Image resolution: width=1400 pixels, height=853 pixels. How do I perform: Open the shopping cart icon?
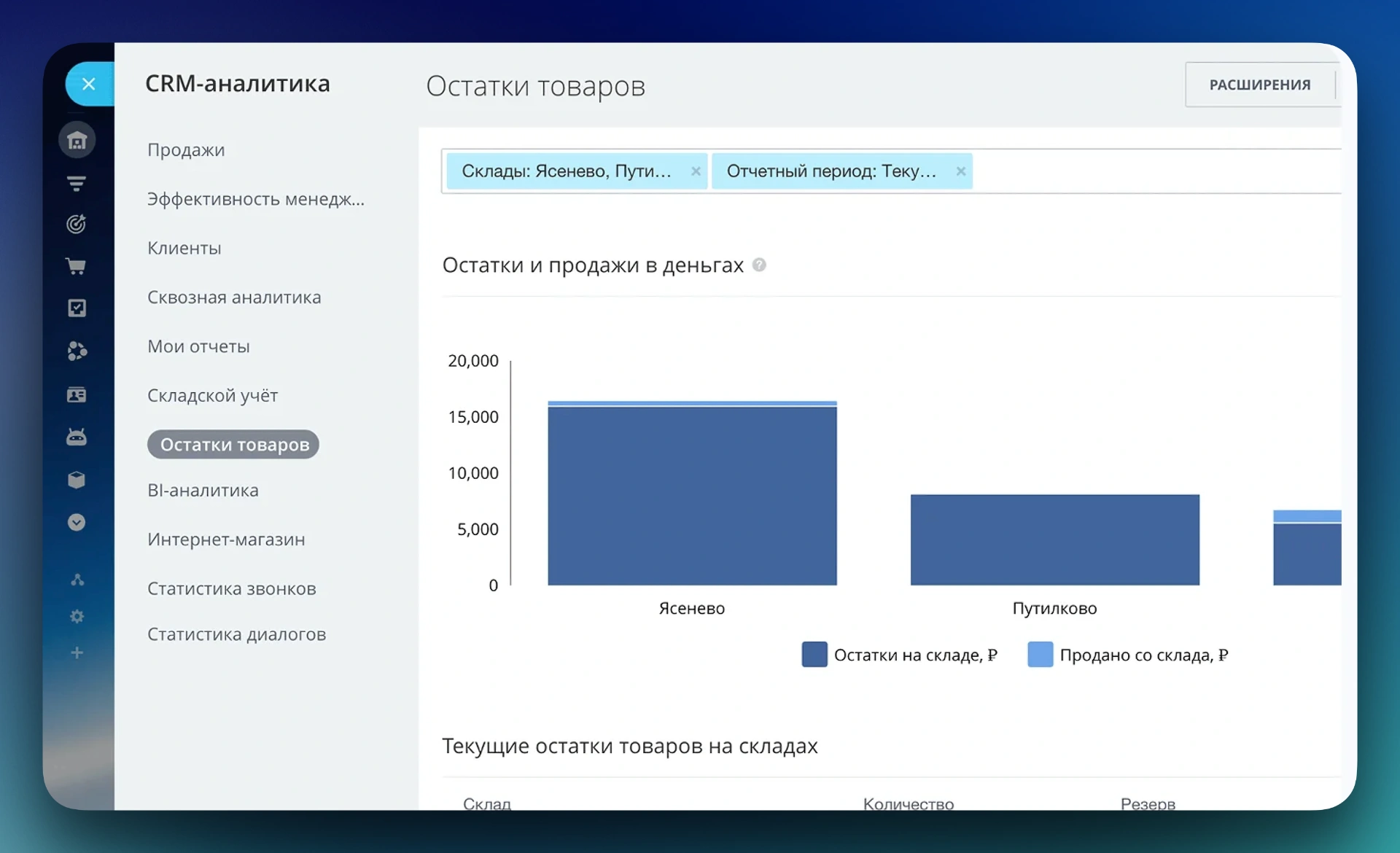pos(77,265)
